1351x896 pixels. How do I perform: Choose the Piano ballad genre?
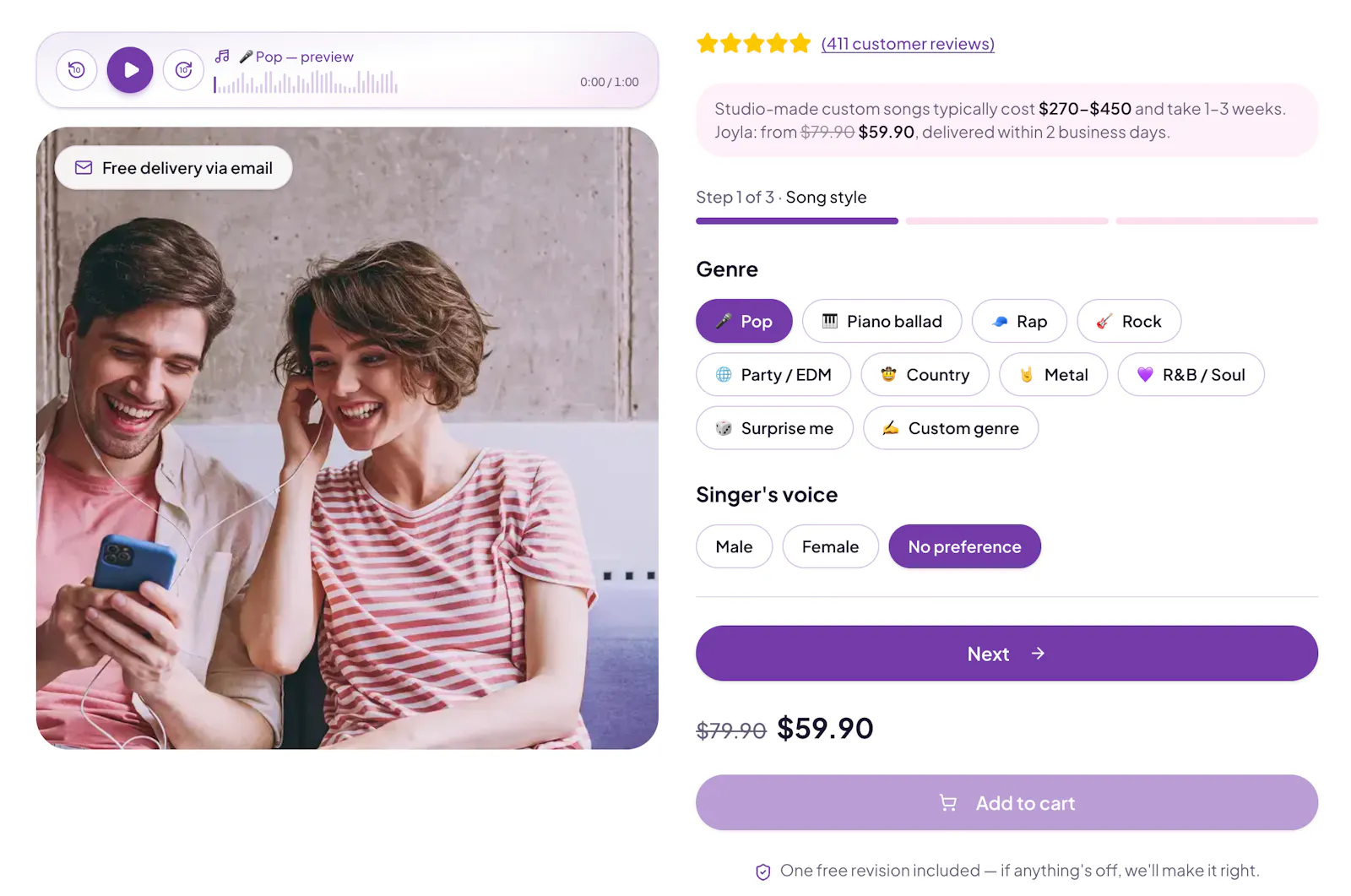click(x=882, y=321)
